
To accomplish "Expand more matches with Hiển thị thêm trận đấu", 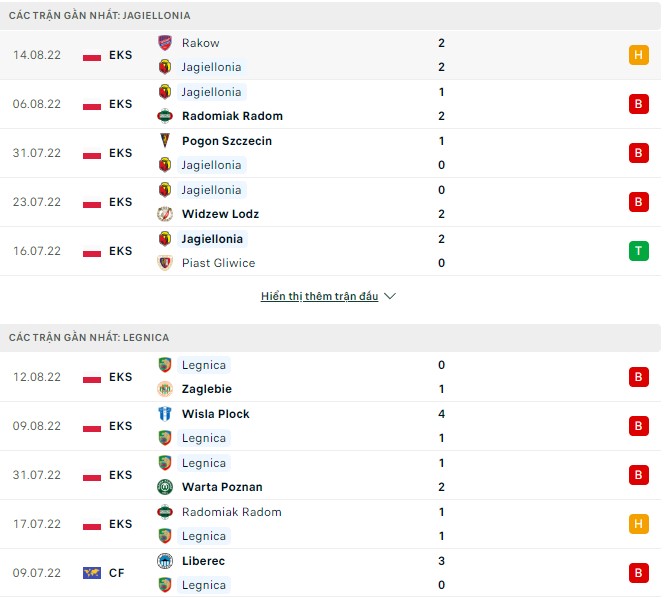I will click(319, 297).
